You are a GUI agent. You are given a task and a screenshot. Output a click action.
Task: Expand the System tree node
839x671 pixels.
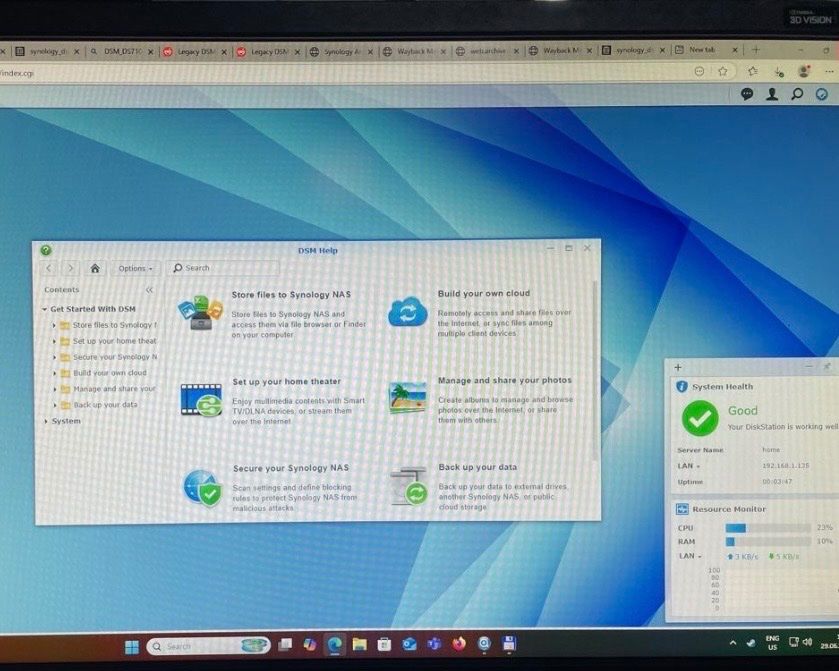(45, 422)
